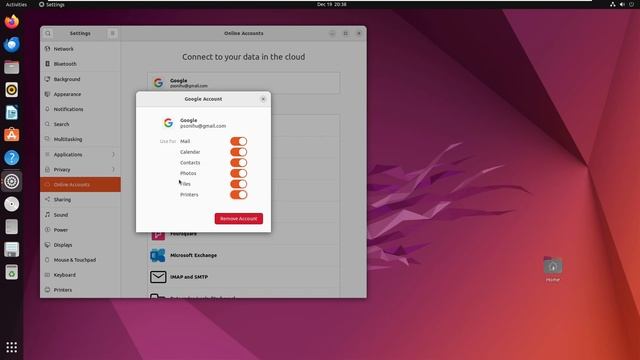
Task: Click the search icon in Settings header
Action: pos(48,33)
